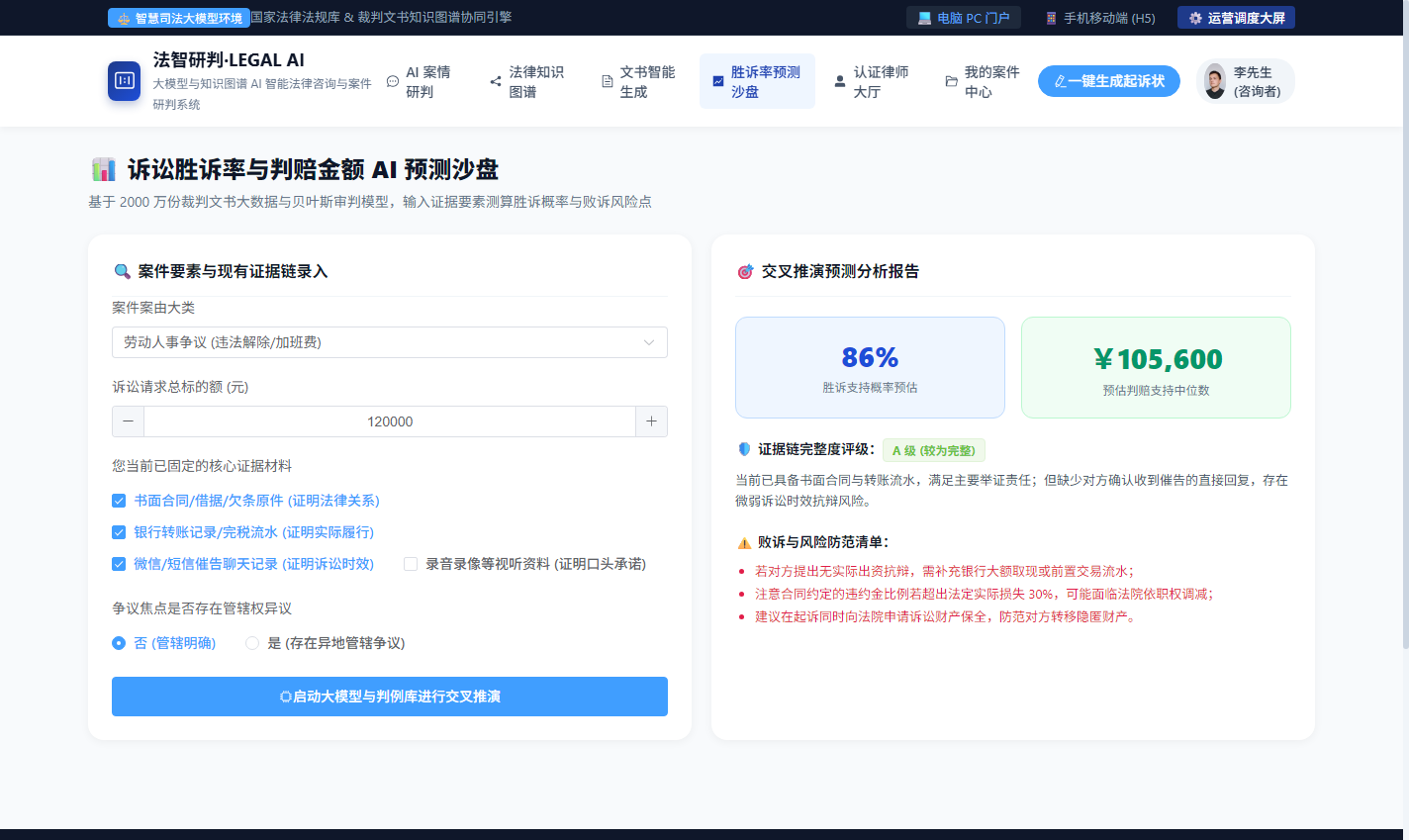Screen dimensions: 1409x840
Task: Open 运营调度大屏 button
Action: click(x=1236, y=18)
